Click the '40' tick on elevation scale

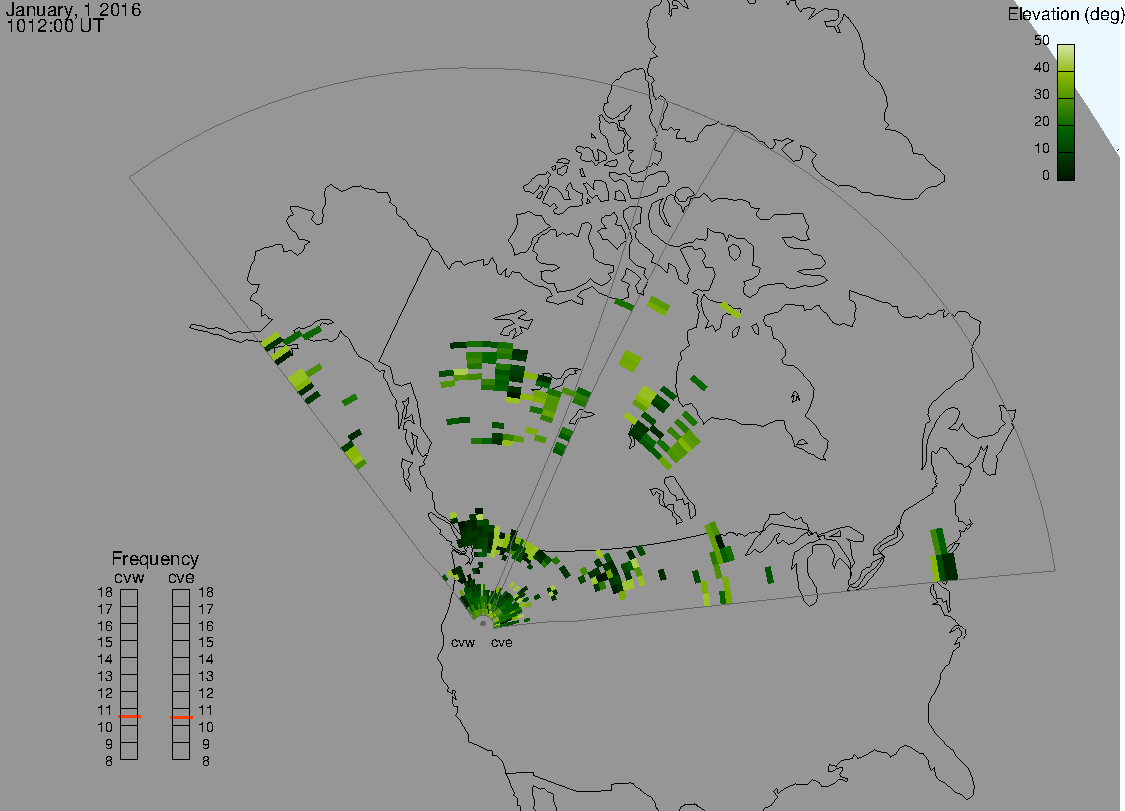pyautogui.click(x=1042, y=67)
